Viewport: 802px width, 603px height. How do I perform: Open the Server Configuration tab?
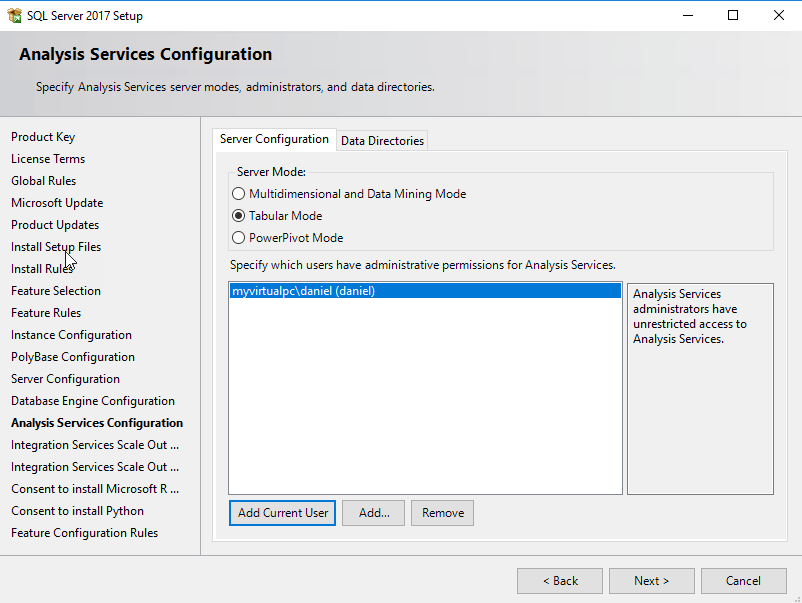(274, 140)
